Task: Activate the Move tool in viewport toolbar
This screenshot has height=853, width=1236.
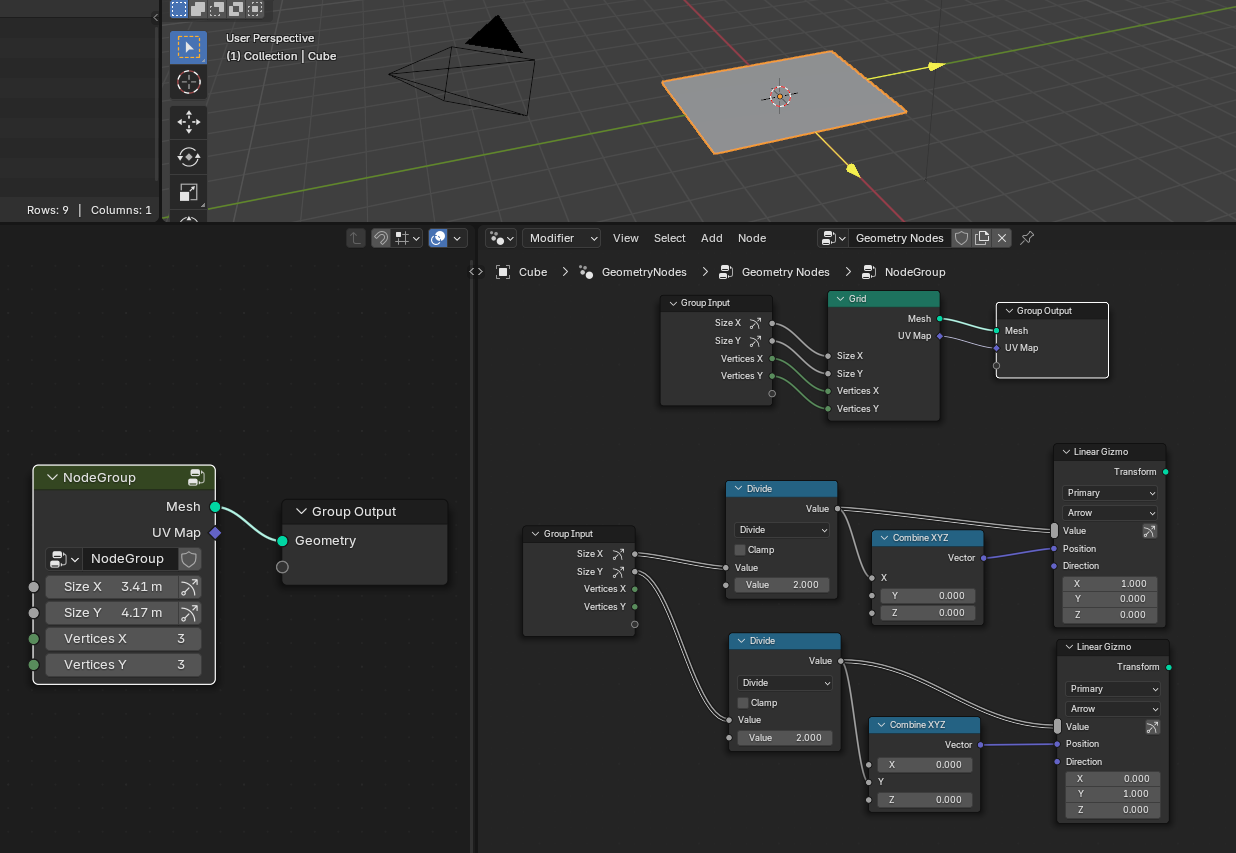Action: [188, 122]
